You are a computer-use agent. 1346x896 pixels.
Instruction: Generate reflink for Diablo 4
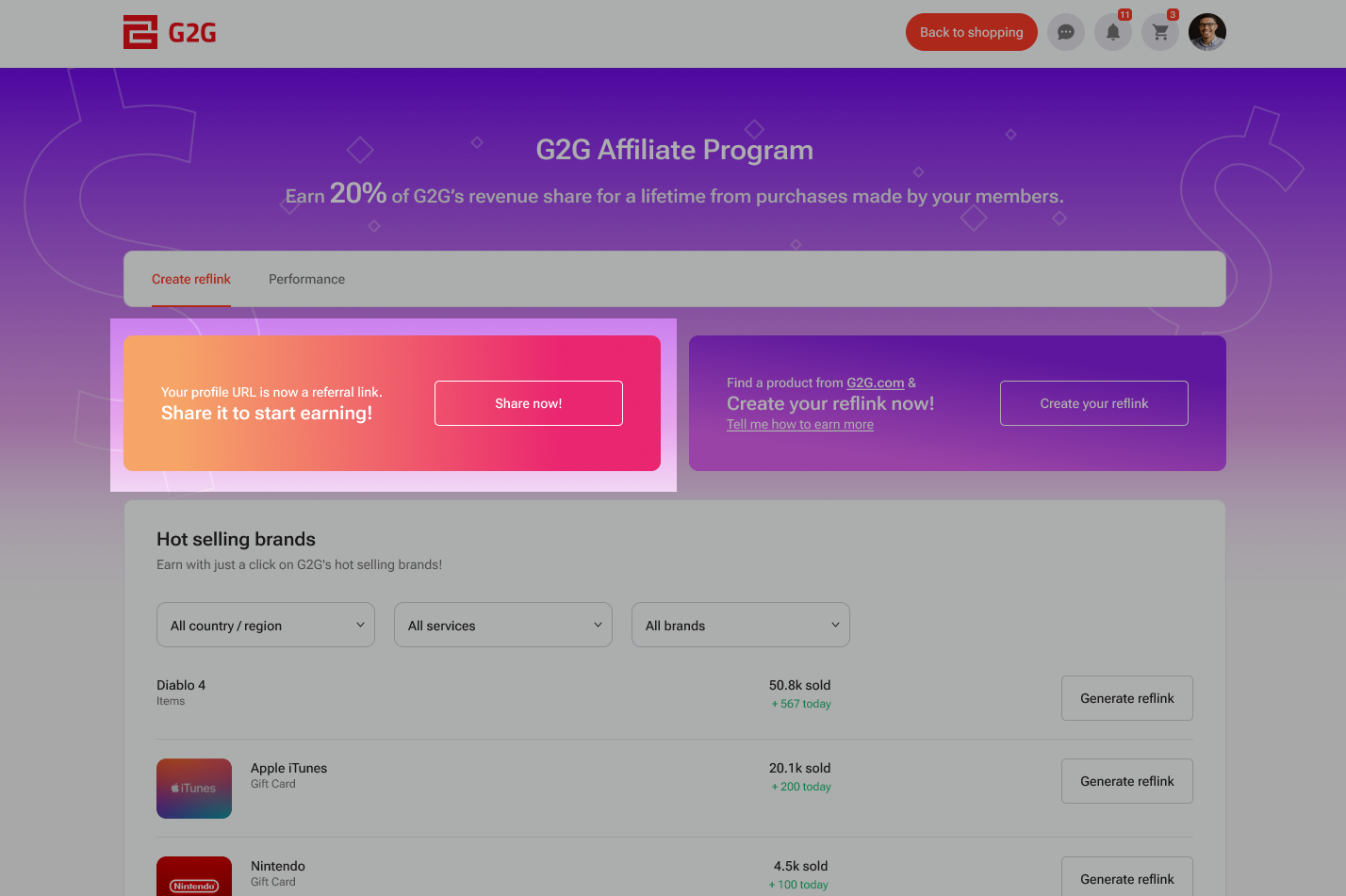1126,697
